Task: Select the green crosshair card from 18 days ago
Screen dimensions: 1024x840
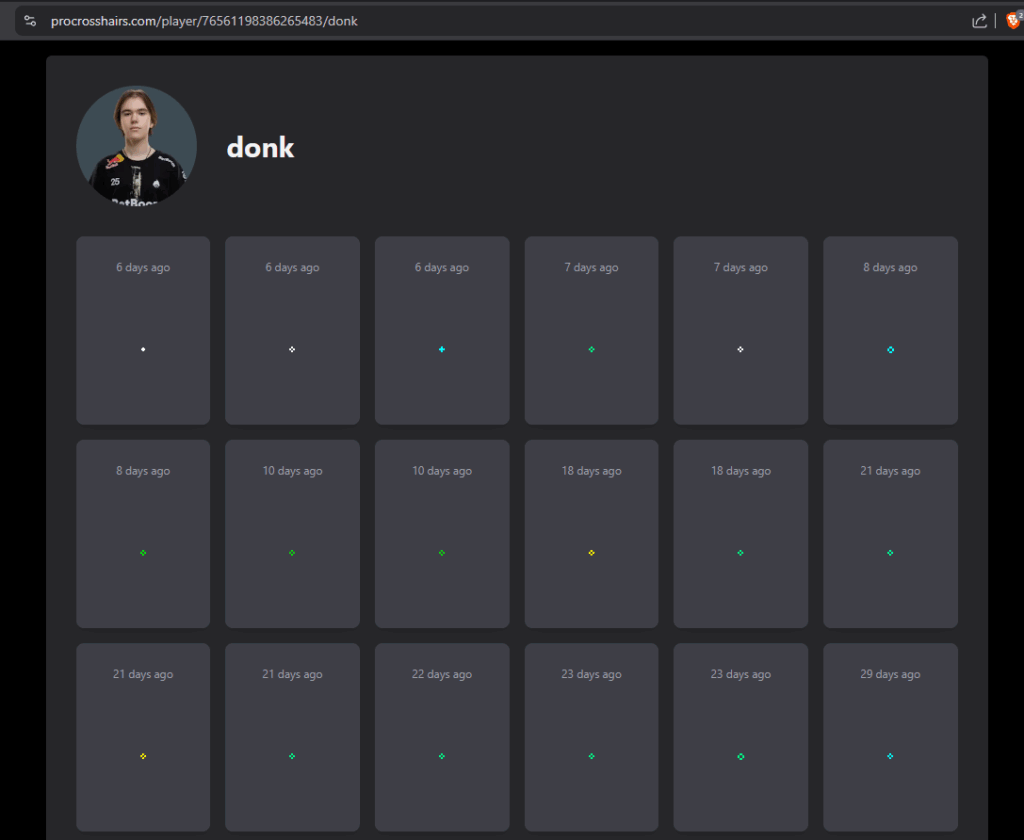Action: point(740,534)
